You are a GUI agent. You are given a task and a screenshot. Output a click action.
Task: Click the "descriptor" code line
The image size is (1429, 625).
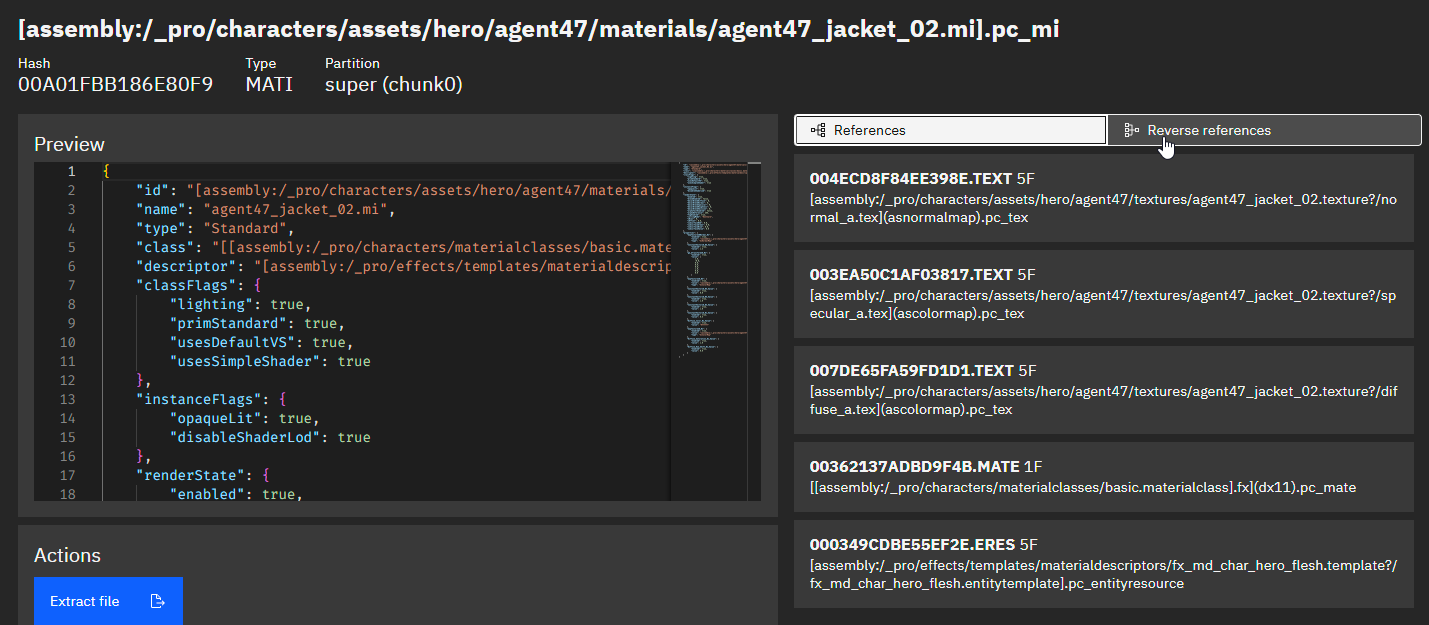[403, 266]
